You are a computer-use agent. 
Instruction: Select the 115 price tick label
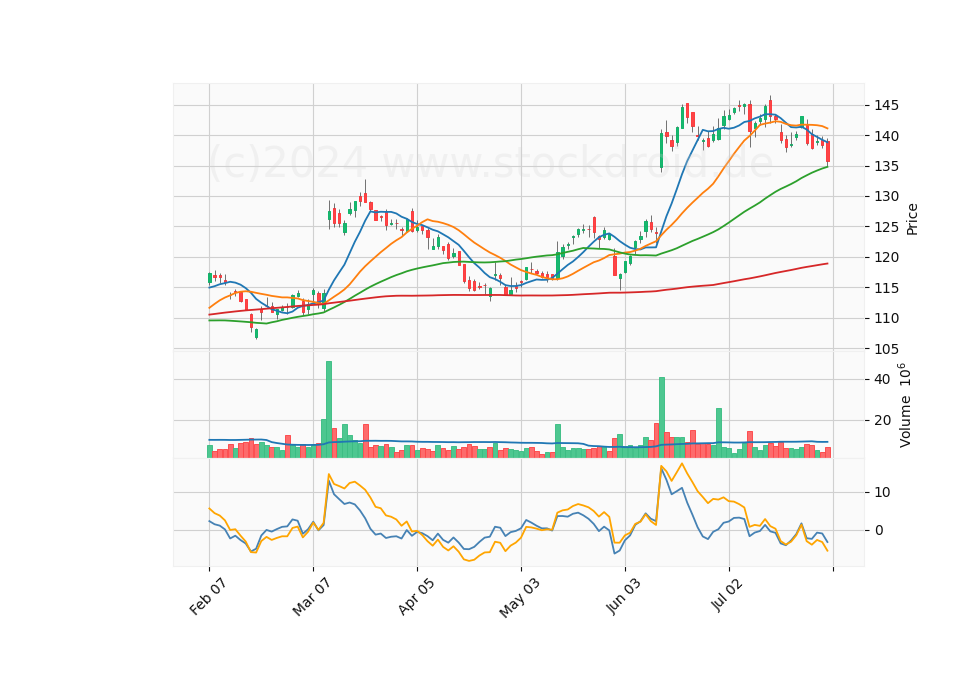[x=886, y=288]
